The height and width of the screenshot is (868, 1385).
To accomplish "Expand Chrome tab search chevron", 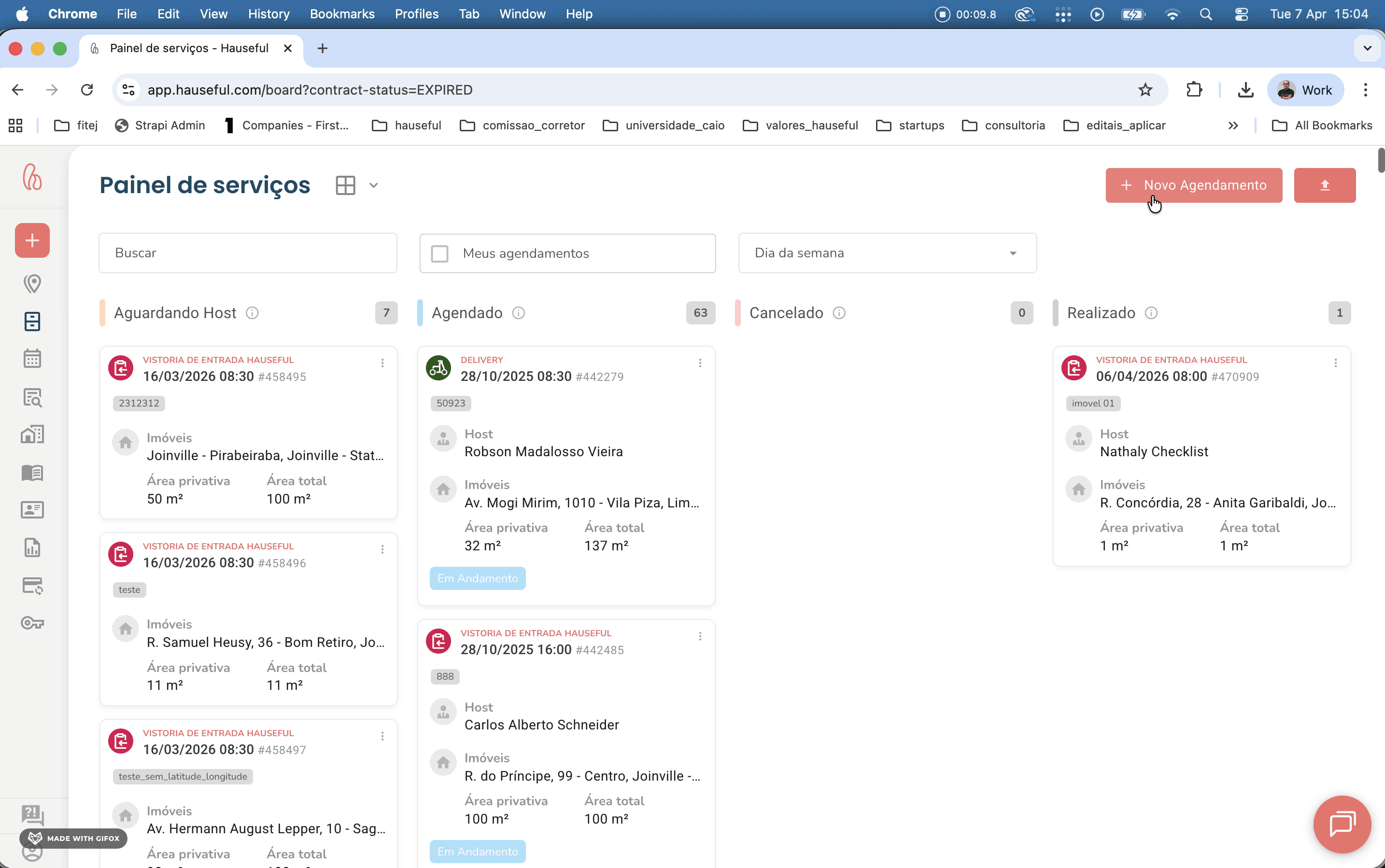I will pos(1367,48).
